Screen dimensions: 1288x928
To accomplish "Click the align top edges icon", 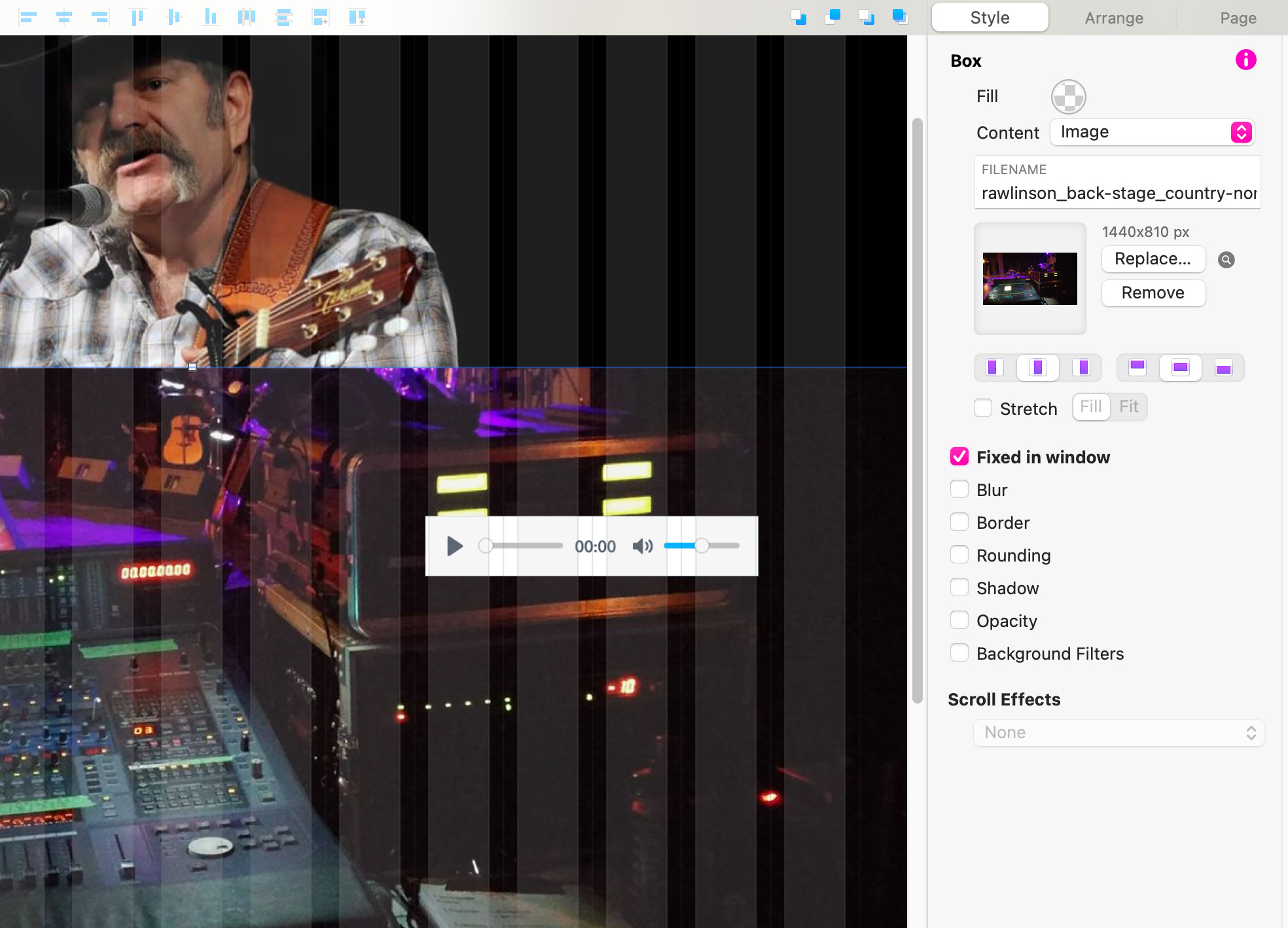I will 137,18.
